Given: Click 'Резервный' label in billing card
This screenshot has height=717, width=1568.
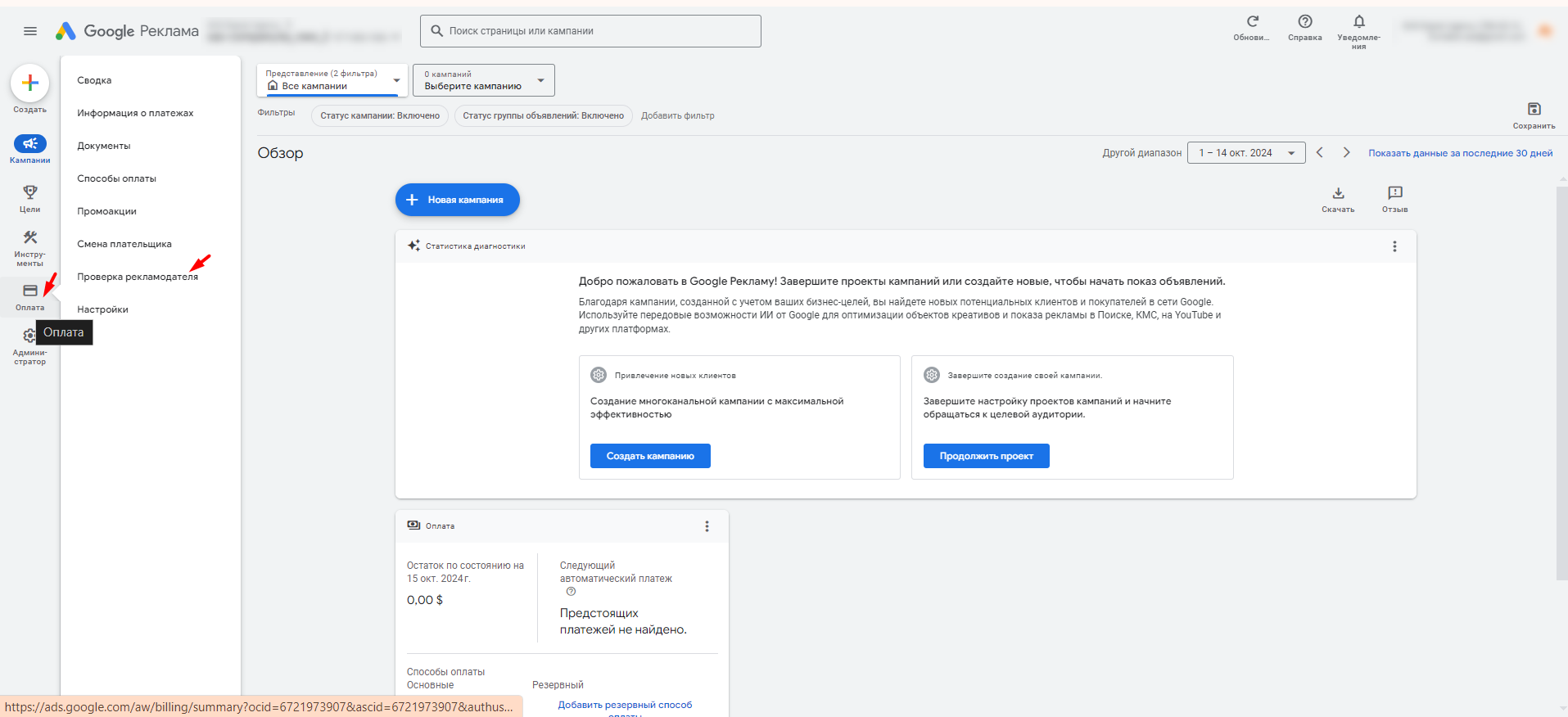Looking at the screenshot, I should point(558,685).
